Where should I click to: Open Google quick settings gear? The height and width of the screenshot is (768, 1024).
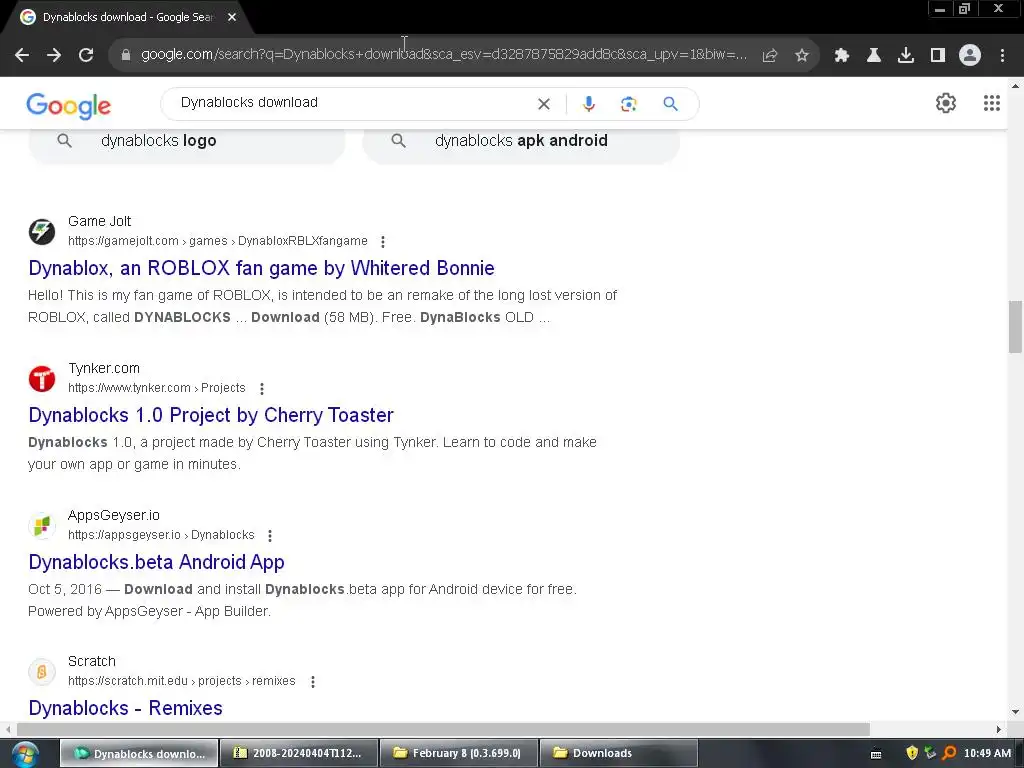946,103
